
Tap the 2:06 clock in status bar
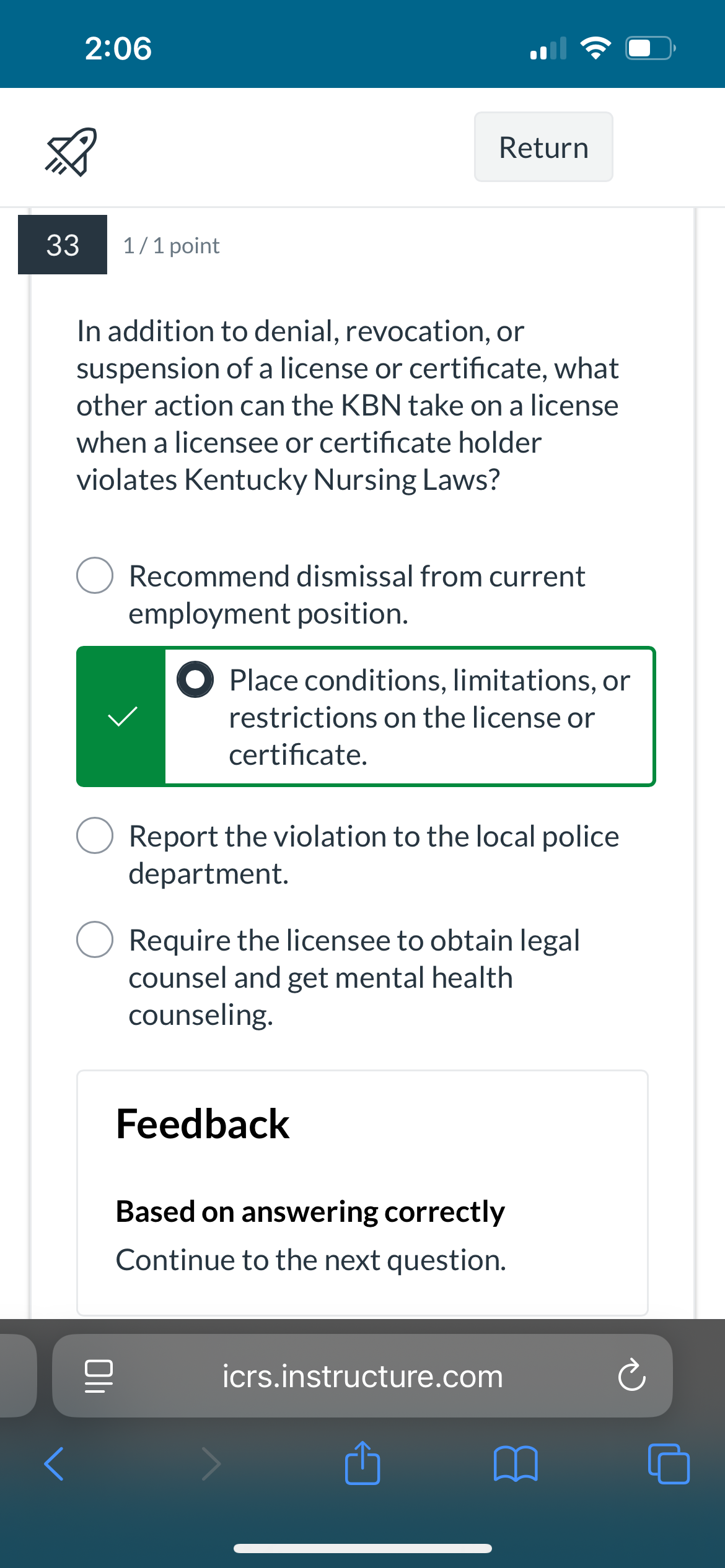click(x=118, y=48)
